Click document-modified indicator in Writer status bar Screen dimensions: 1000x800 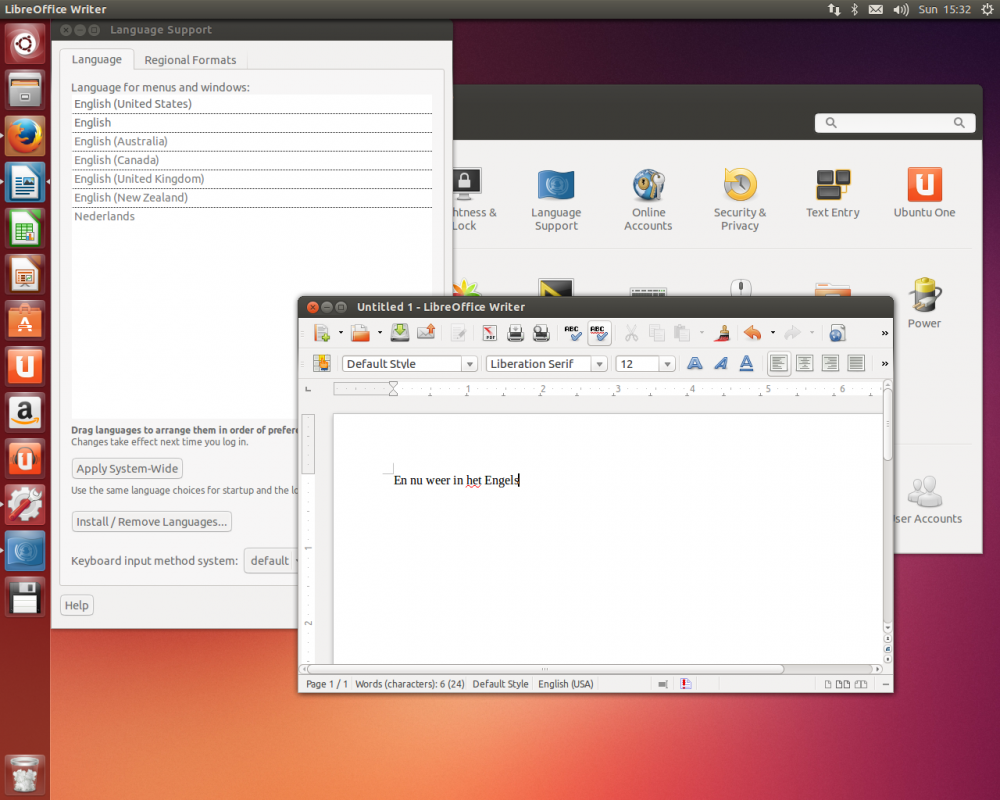tap(686, 684)
